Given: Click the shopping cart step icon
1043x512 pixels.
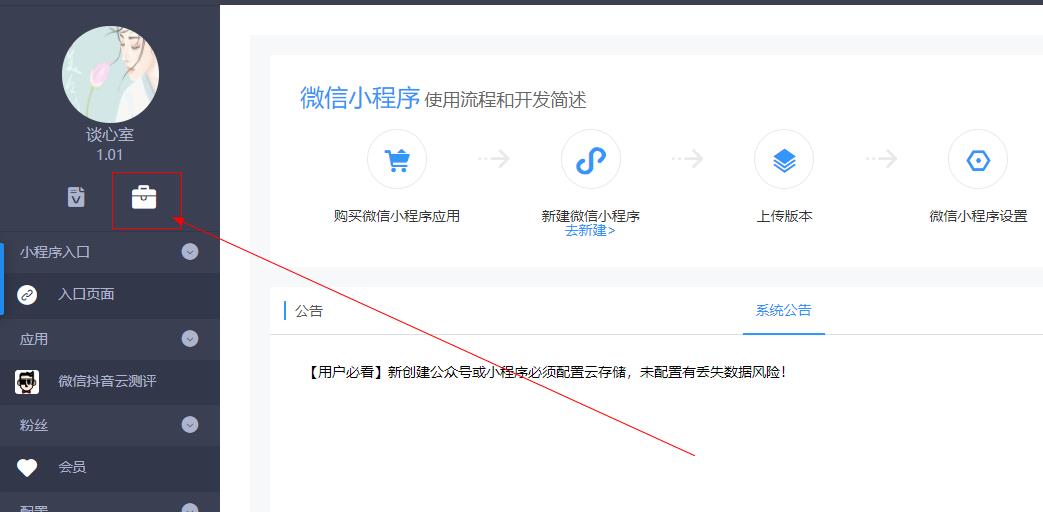Looking at the screenshot, I should (396, 160).
